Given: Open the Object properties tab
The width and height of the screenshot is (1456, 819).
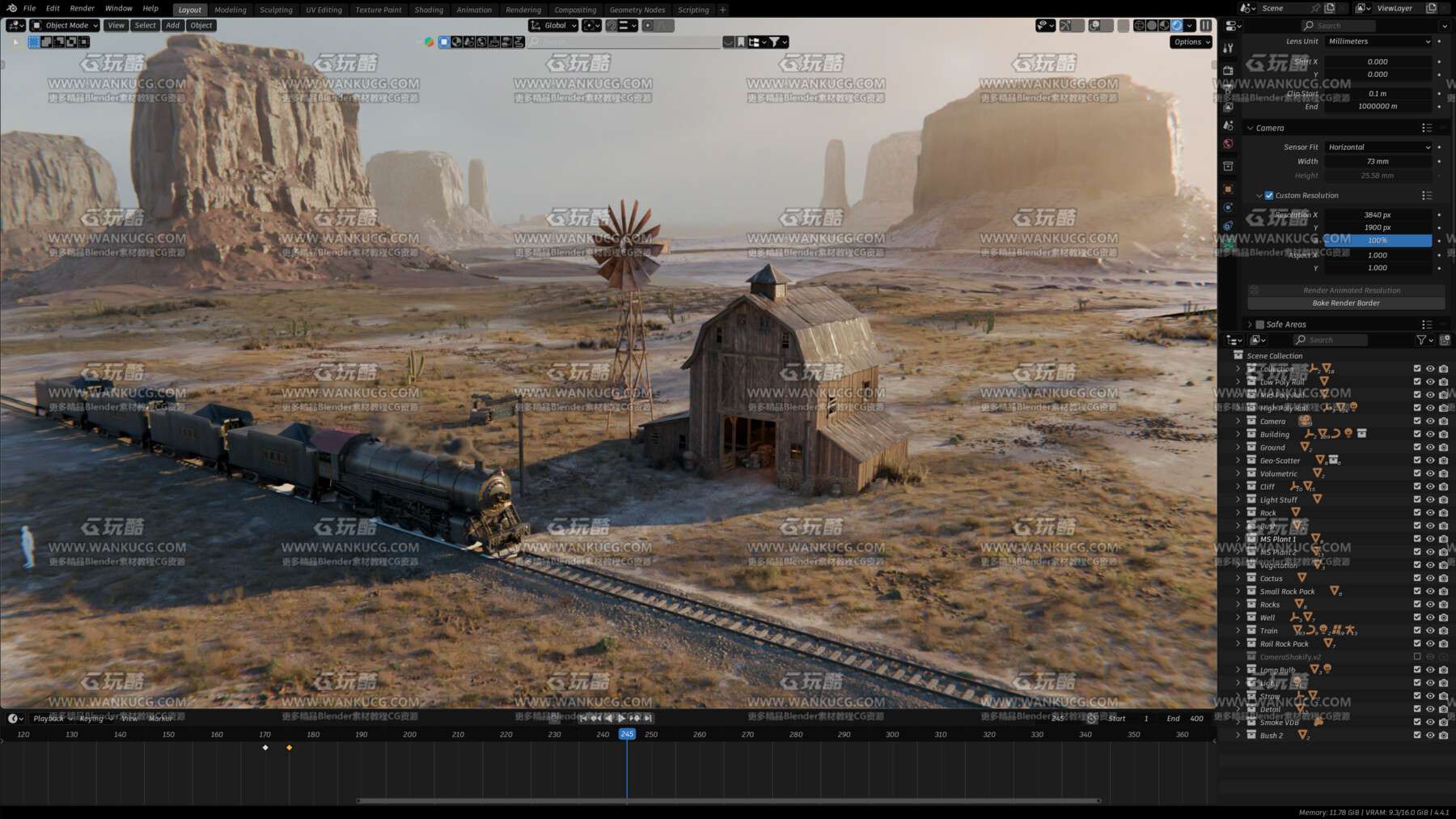Looking at the screenshot, I should click(x=1228, y=189).
